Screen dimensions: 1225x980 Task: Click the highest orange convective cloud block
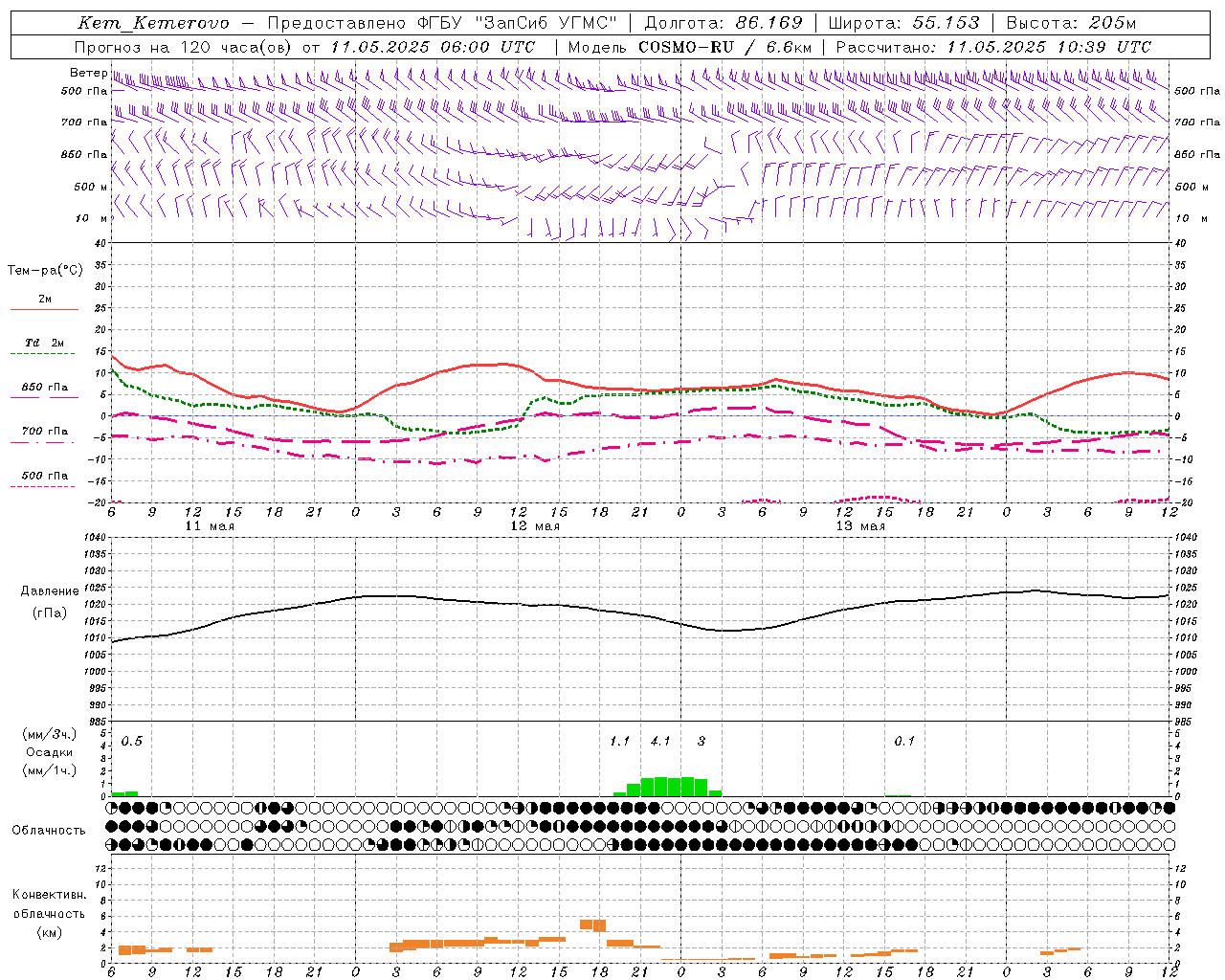(x=593, y=925)
